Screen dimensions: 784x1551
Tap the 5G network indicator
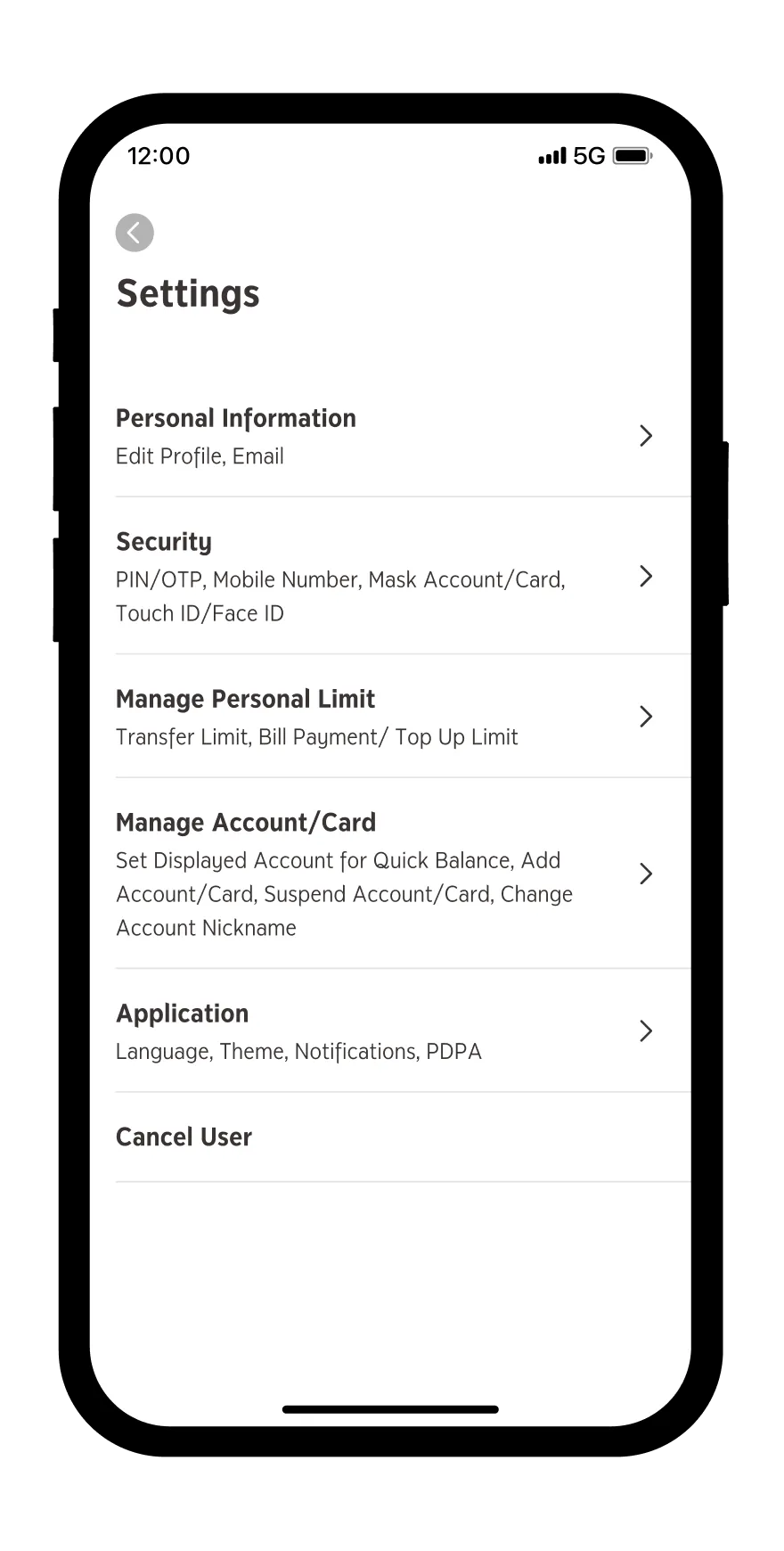(589, 156)
